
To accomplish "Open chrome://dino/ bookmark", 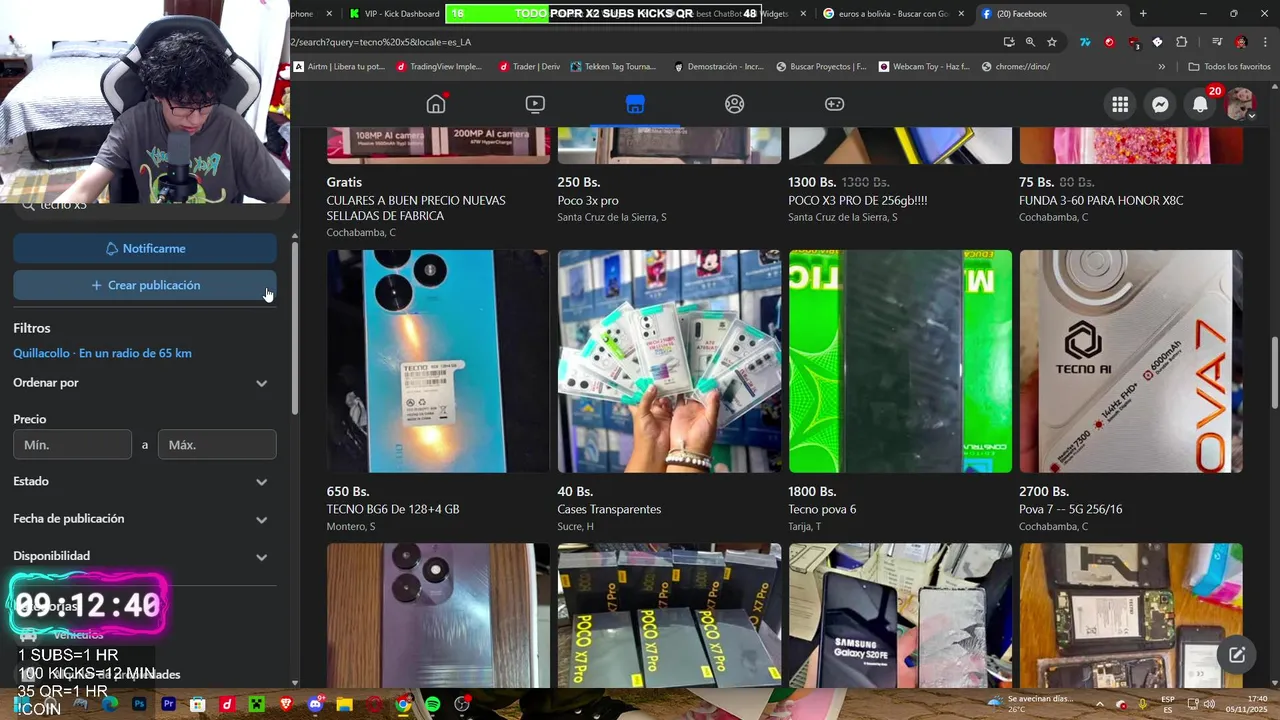I will click(x=1016, y=67).
